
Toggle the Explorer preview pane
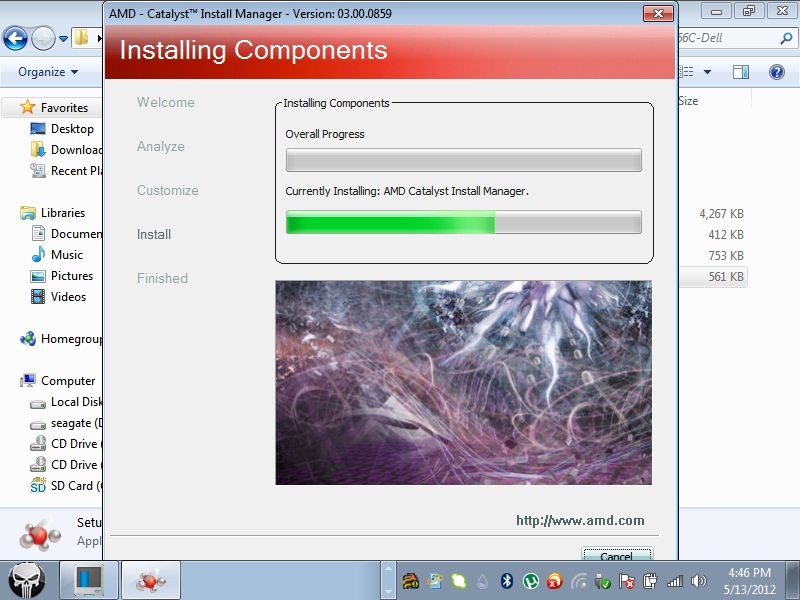[x=741, y=72]
